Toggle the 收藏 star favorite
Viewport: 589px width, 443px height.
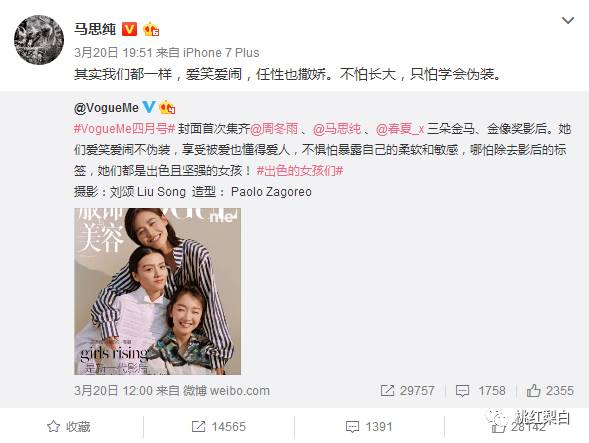coord(68,426)
